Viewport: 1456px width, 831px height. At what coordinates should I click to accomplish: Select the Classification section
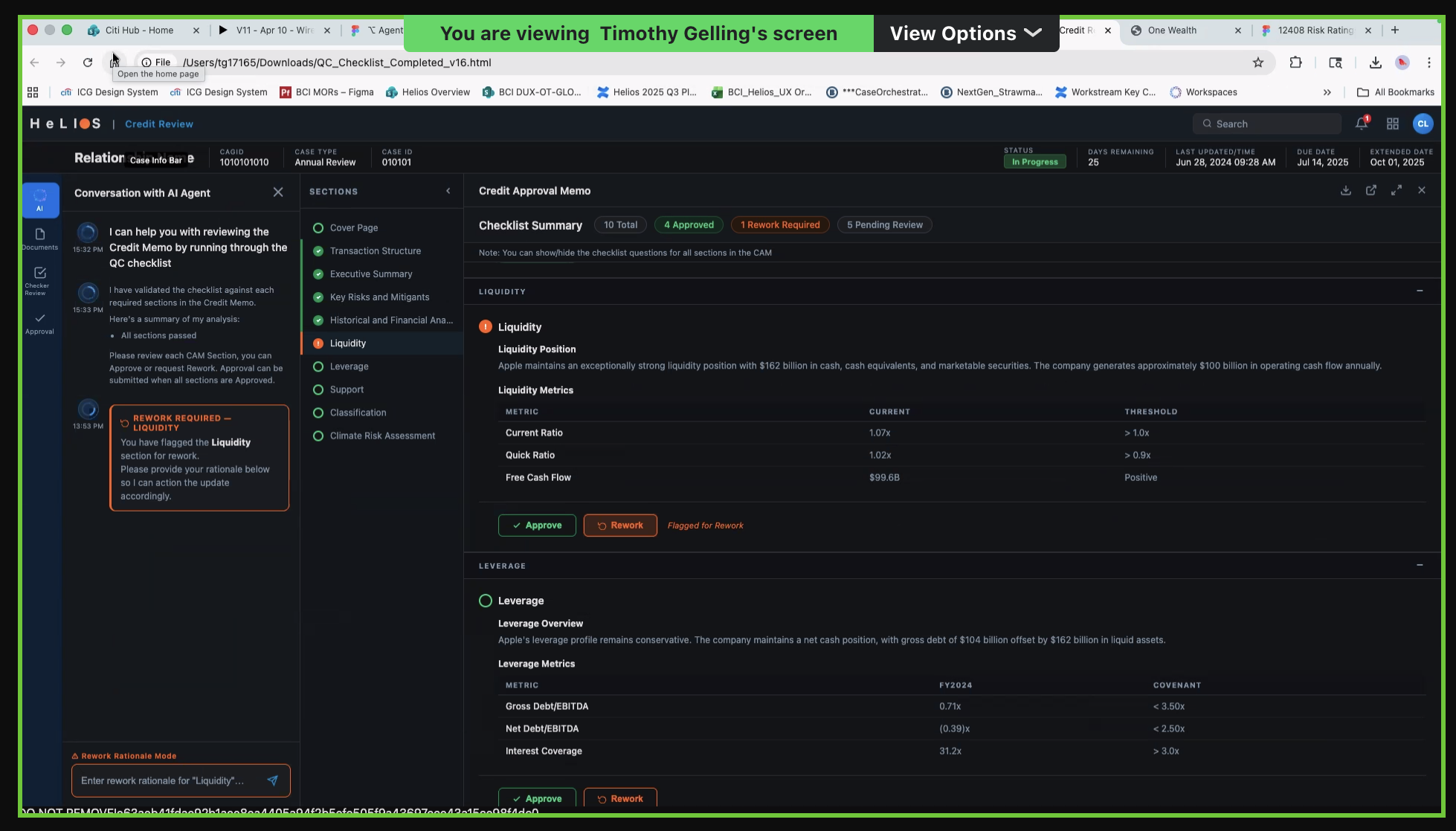pyautogui.click(x=382, y=412)
